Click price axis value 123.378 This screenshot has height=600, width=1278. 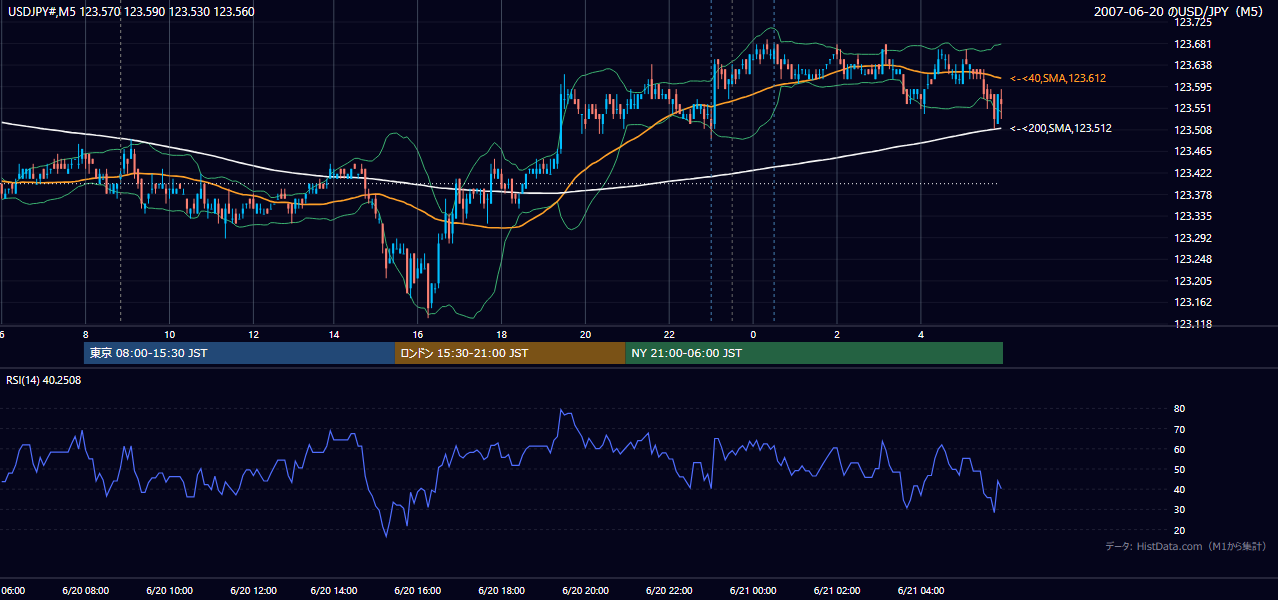[1192, 195]
